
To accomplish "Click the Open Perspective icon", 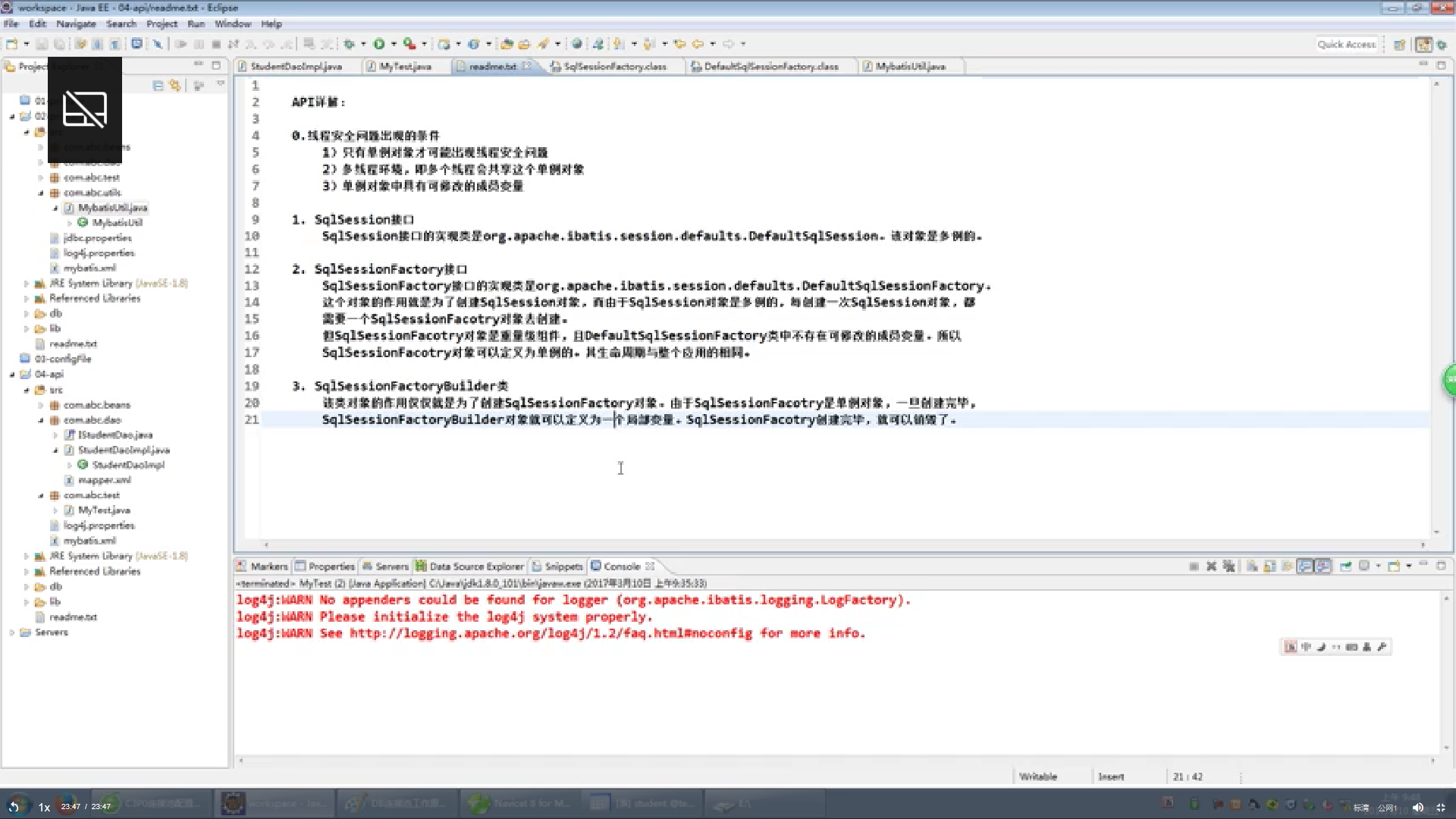I will (1400, 45).
